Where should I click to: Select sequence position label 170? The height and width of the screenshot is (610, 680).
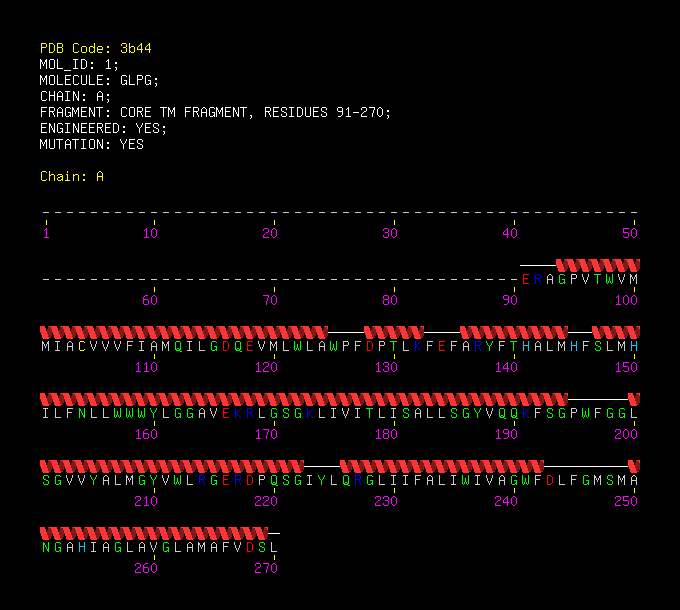266,434
